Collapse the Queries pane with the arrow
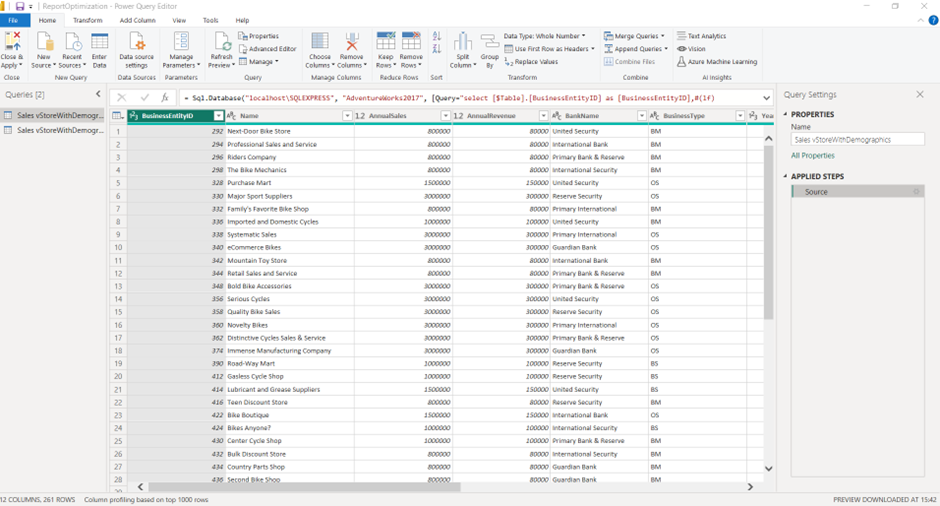The height and width of the screenshot is (506, 940). coord(98,95)
